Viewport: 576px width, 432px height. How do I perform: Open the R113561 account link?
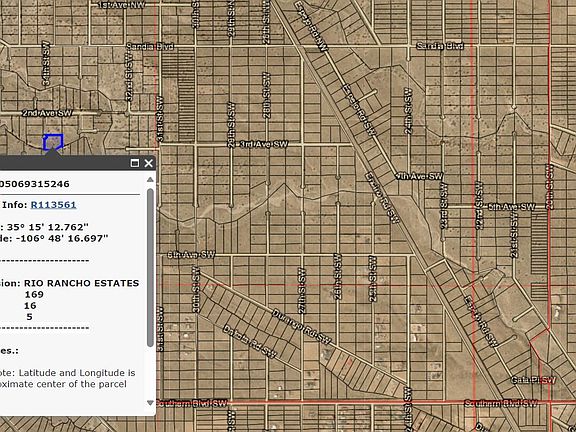(x=54, y=205)
